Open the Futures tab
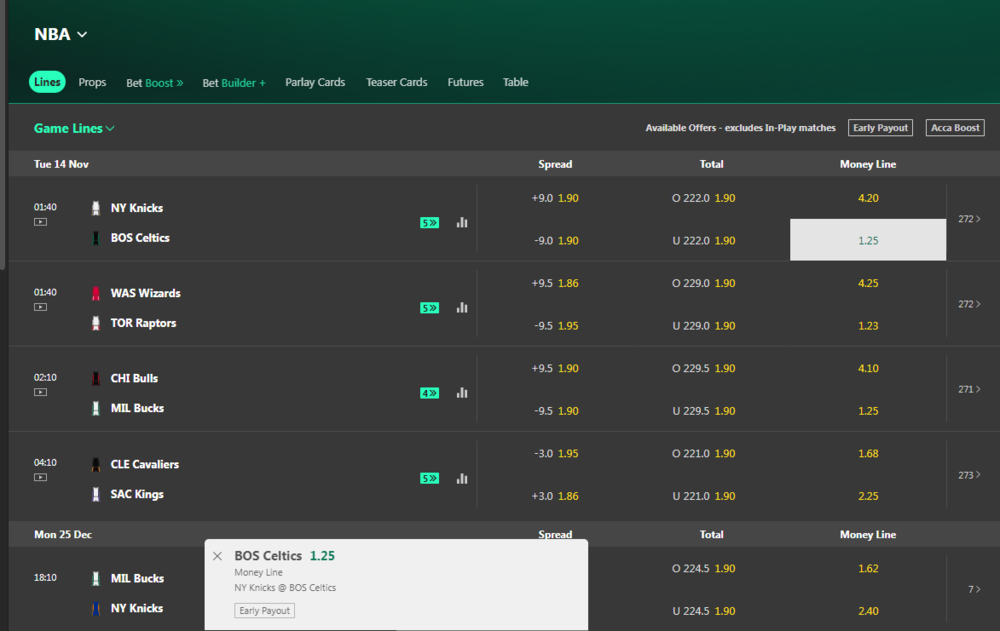1000x631 pixels. click(x=465, y=82)
